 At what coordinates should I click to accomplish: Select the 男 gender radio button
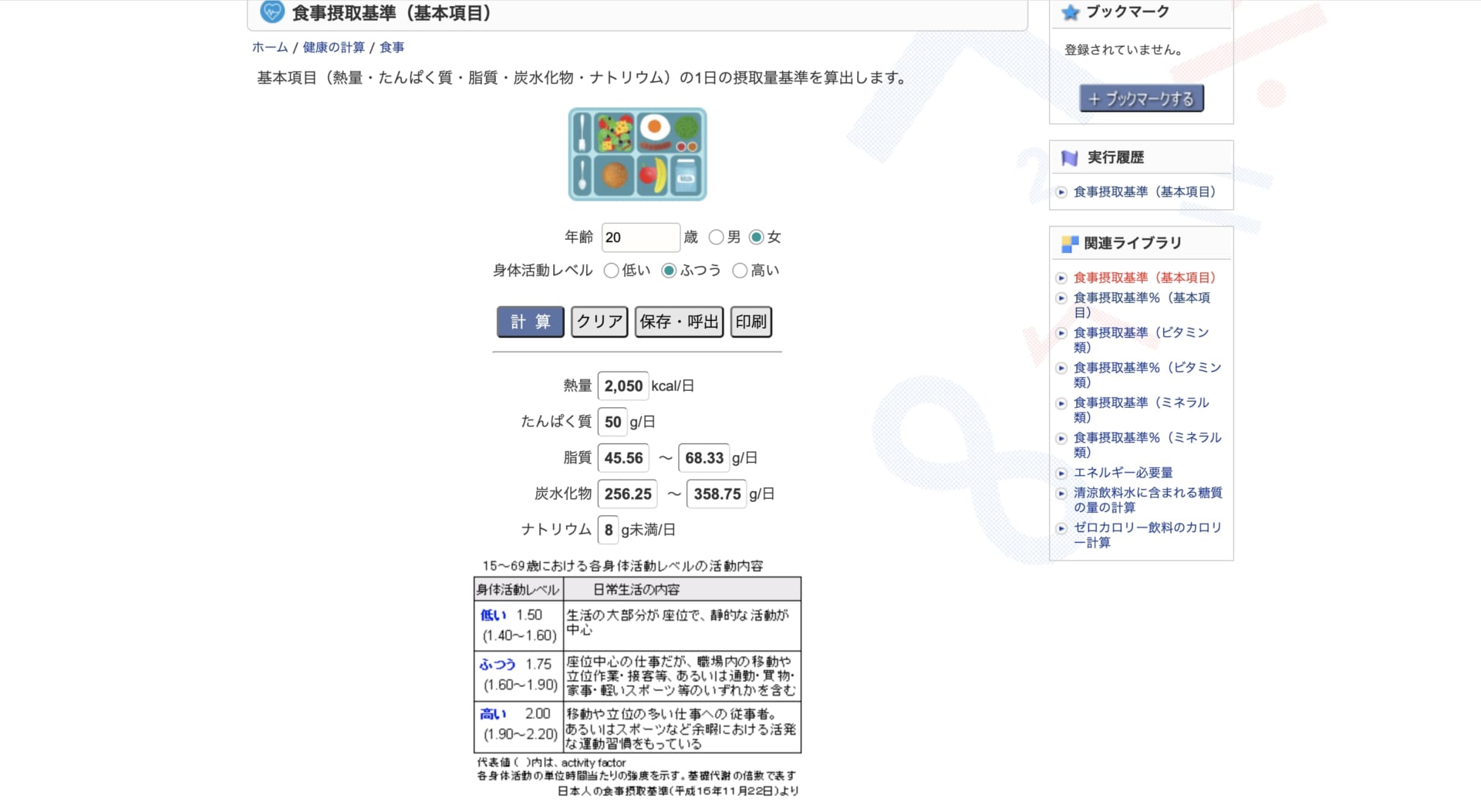point(716,238)
